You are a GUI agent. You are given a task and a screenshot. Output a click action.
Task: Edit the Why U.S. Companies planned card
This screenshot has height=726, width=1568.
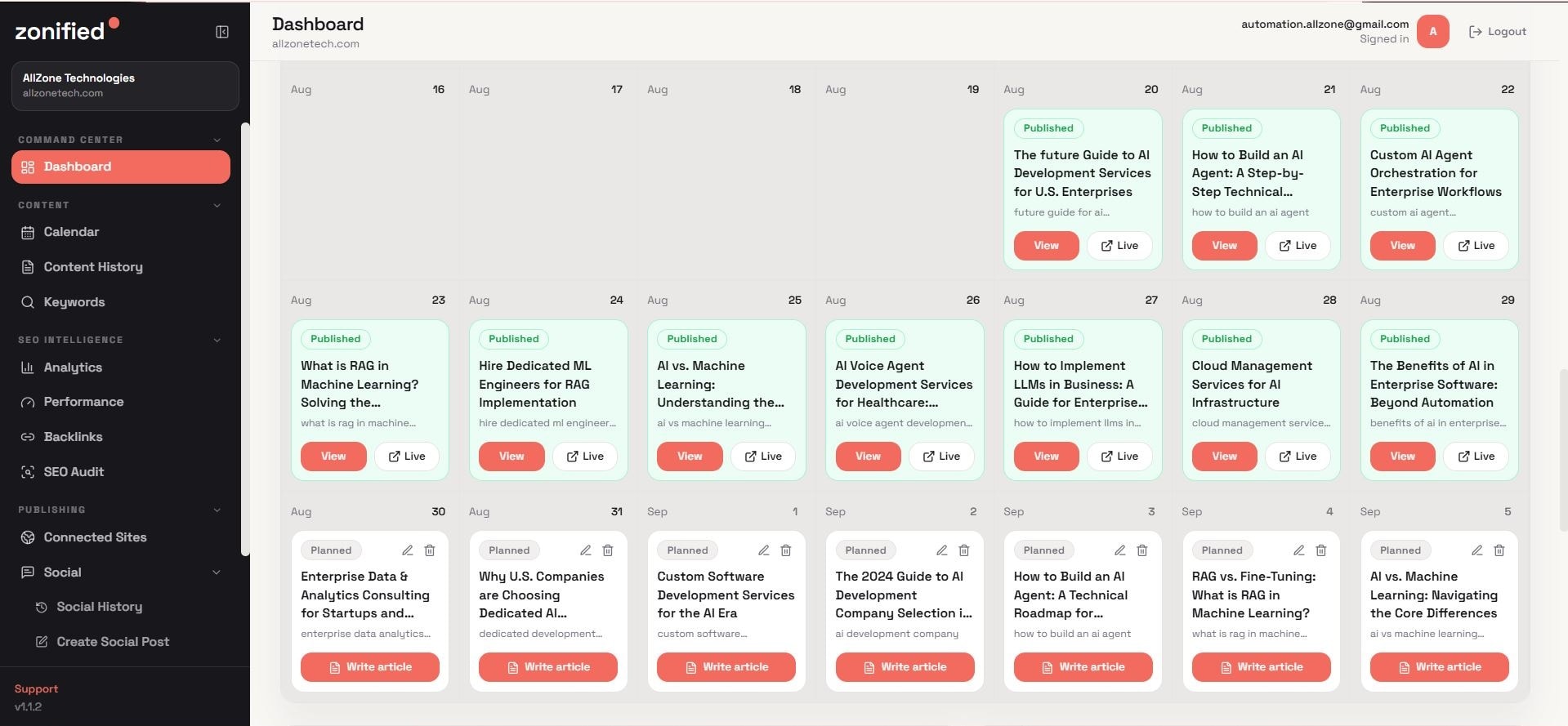click(585, 550)
